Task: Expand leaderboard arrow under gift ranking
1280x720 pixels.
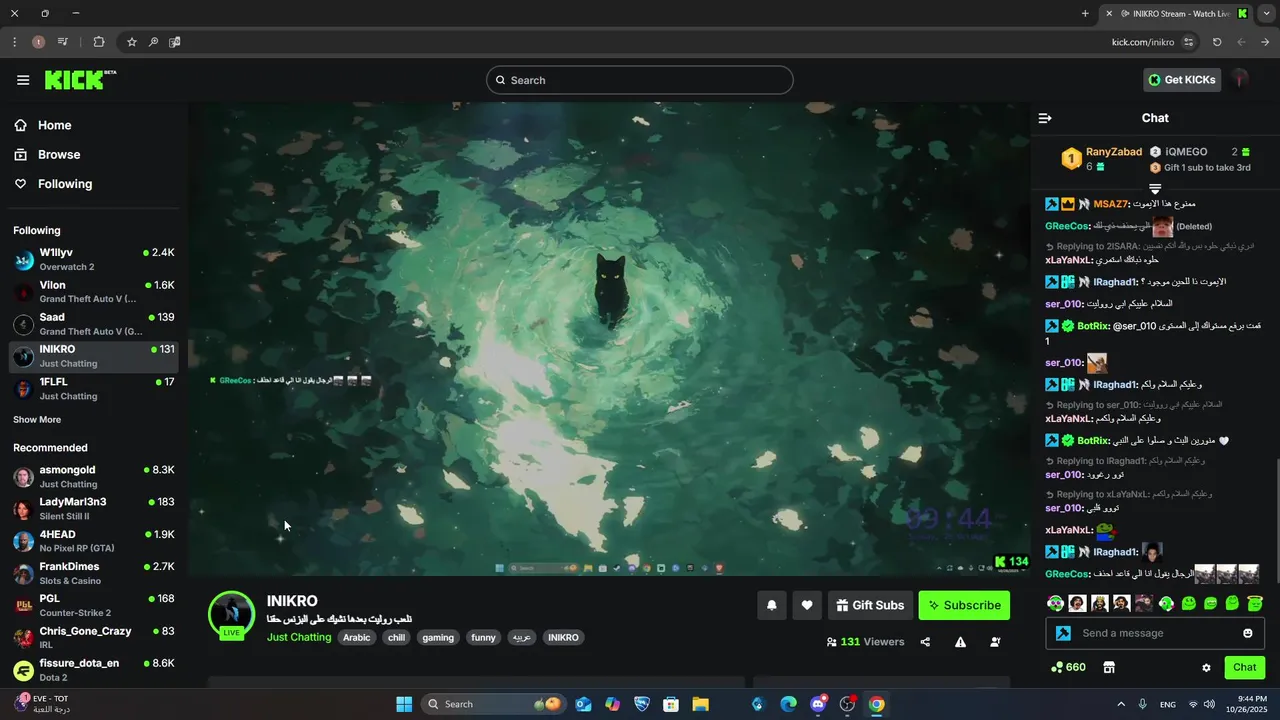Action: [1155, 188]
